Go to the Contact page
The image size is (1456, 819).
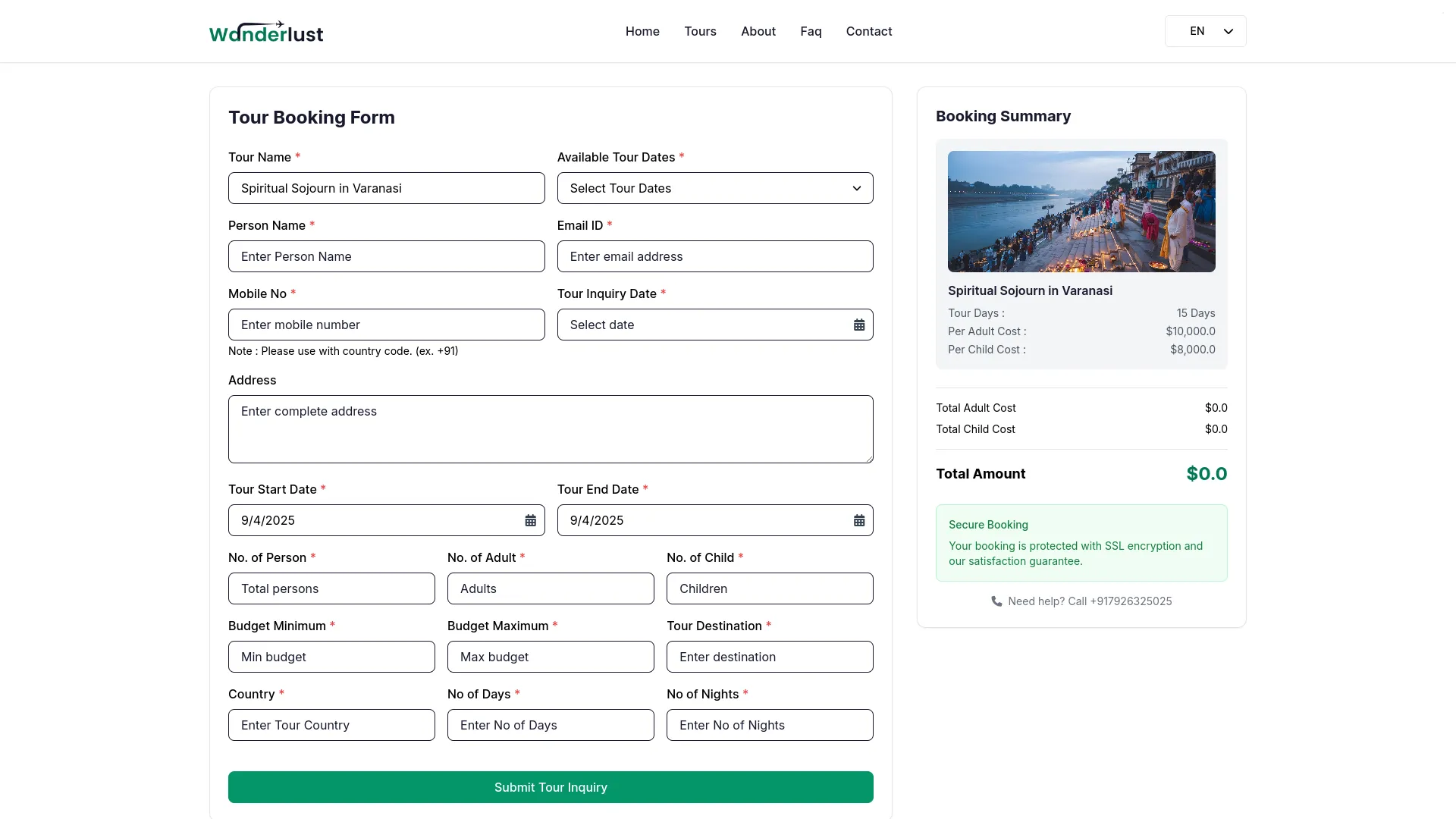(x=868, y=31)
